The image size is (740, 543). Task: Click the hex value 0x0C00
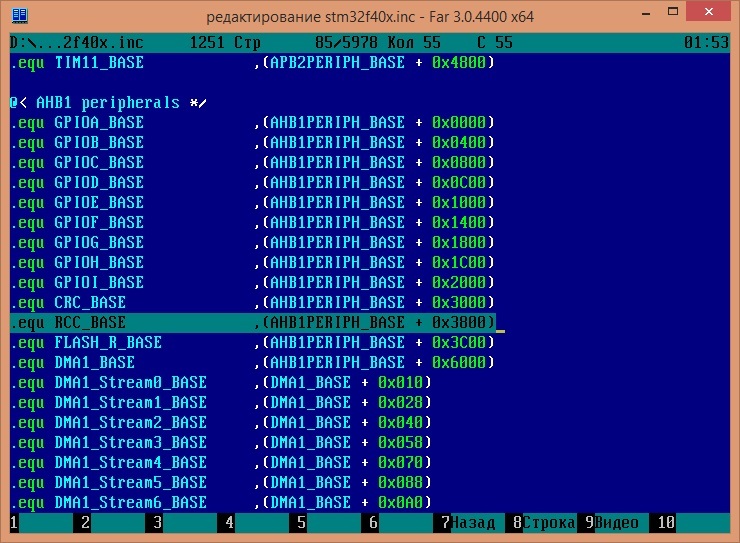[x=459, y=183]
